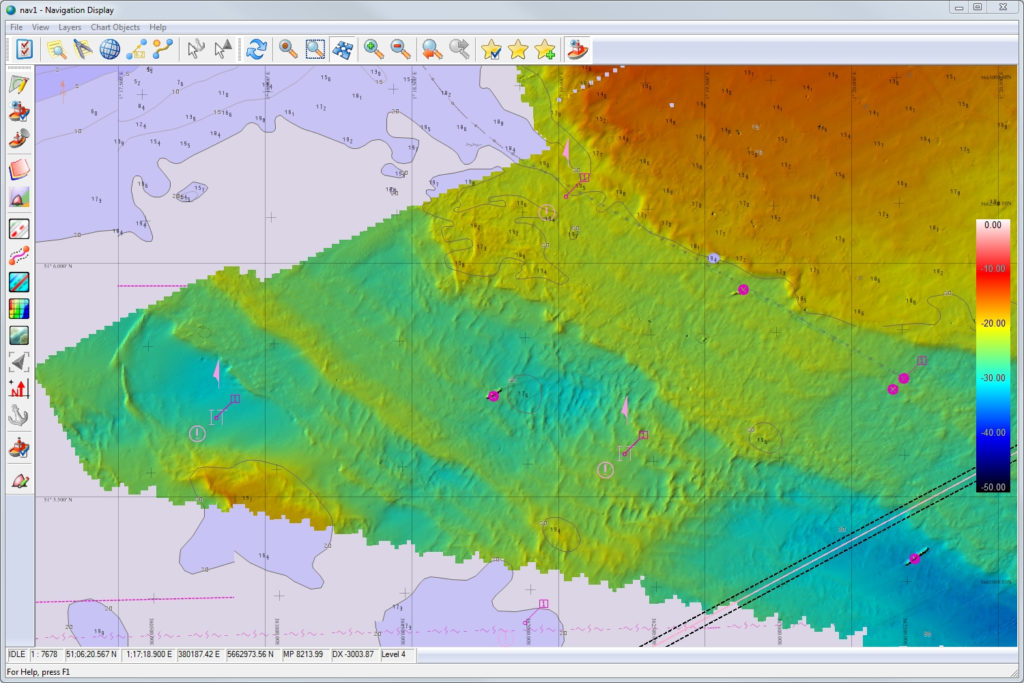The width and height of the screenshot is (1024, 683).
Task: Select the arrow pointer selection tool
Action: (x=196, y=48)
